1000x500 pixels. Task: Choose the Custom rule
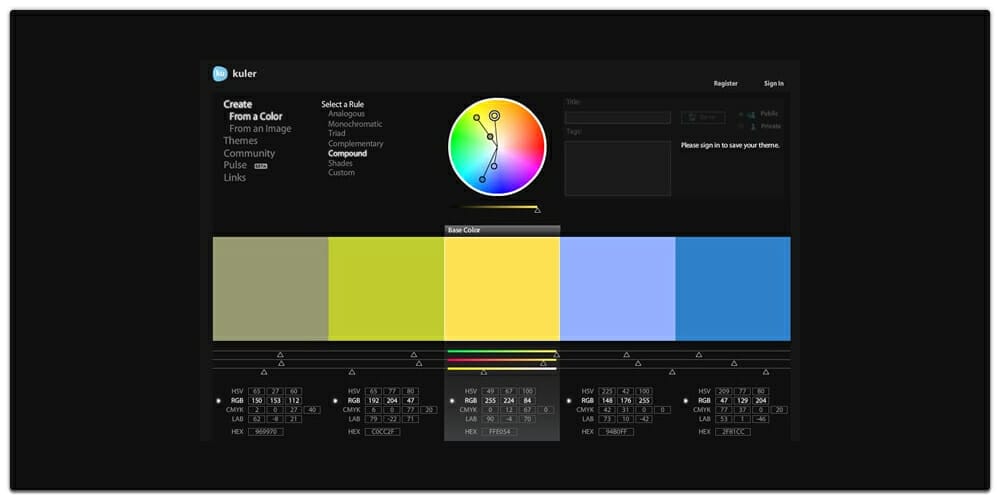[341, 173]
